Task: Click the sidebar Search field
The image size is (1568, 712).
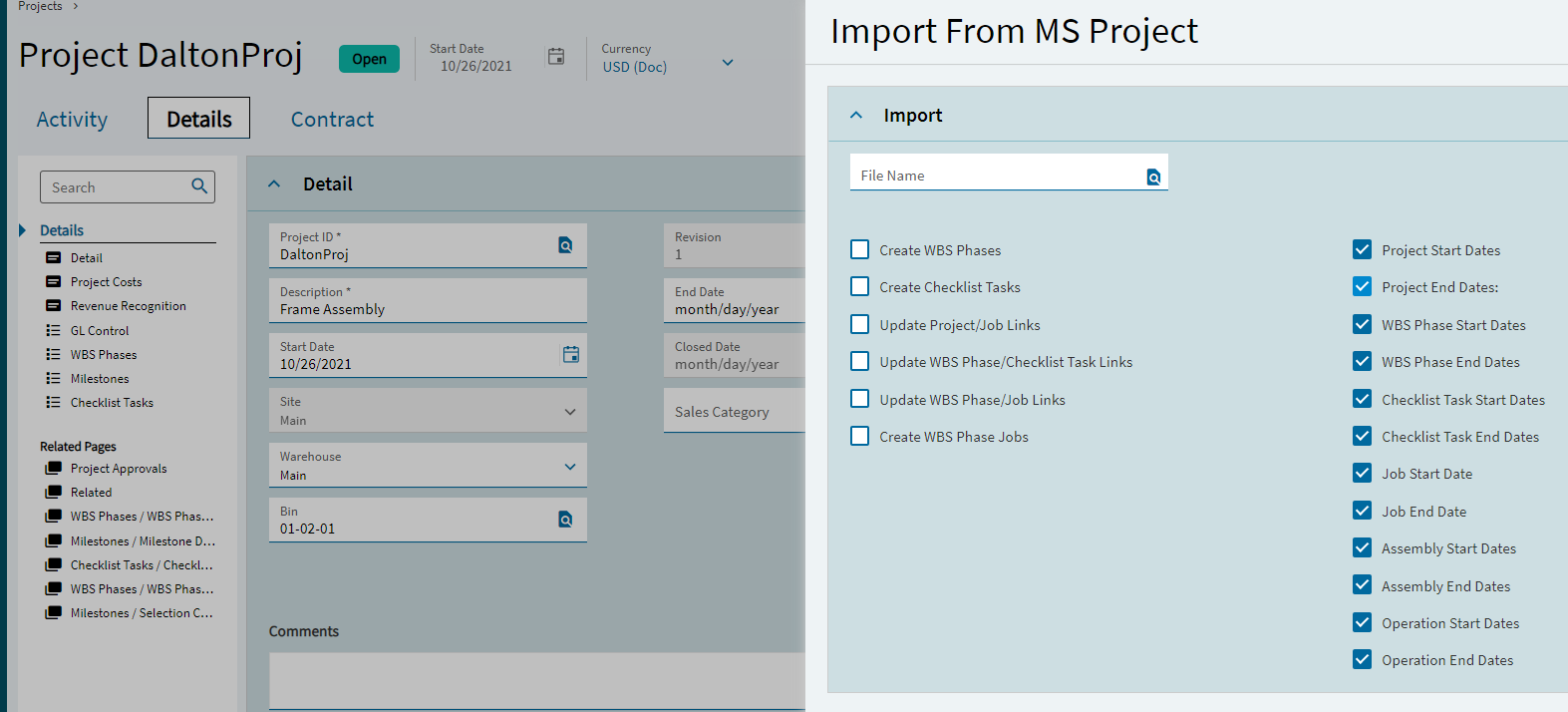Action: tap(128, 186)
